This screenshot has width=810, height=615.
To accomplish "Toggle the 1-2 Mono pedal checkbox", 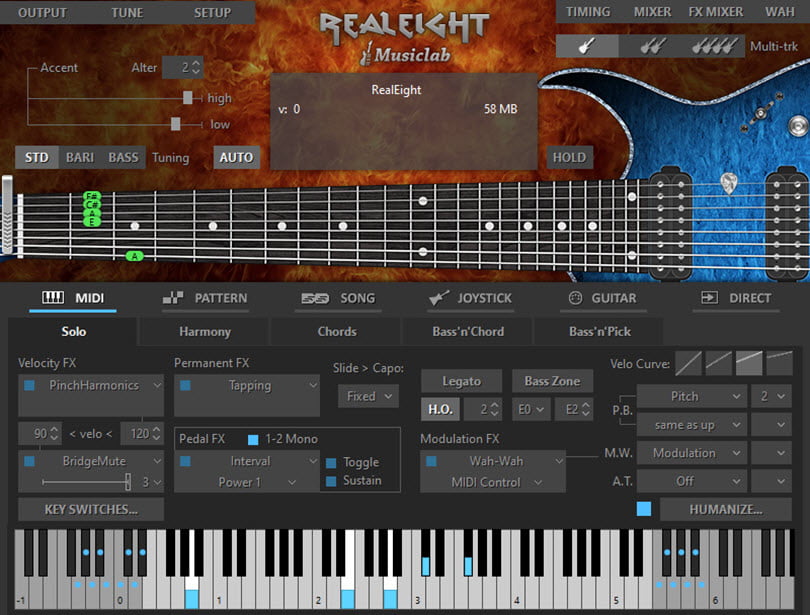I will click(253, 439).
